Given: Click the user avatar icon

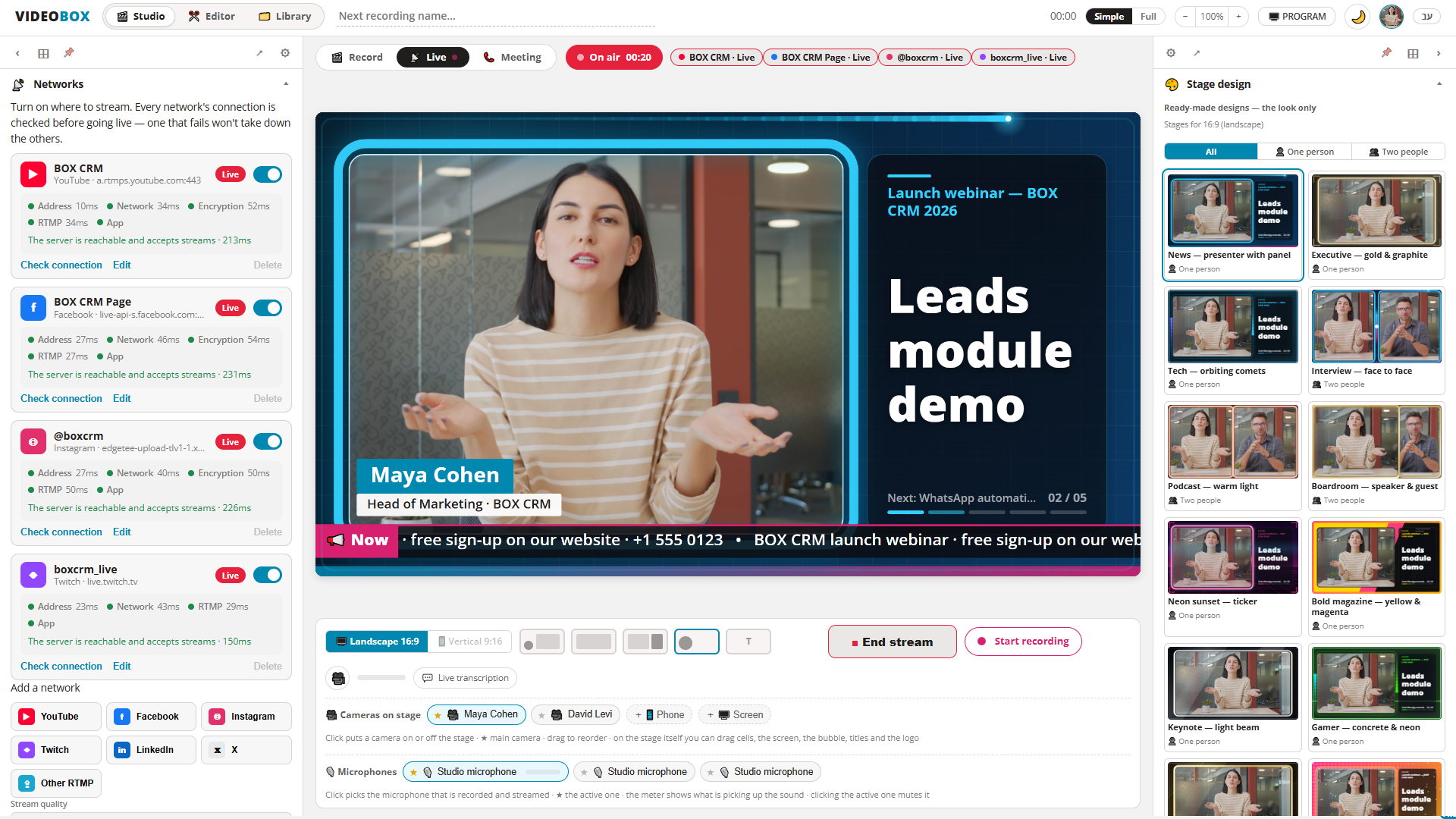Looking at the screenshot, I should [x=1392, y=16].
